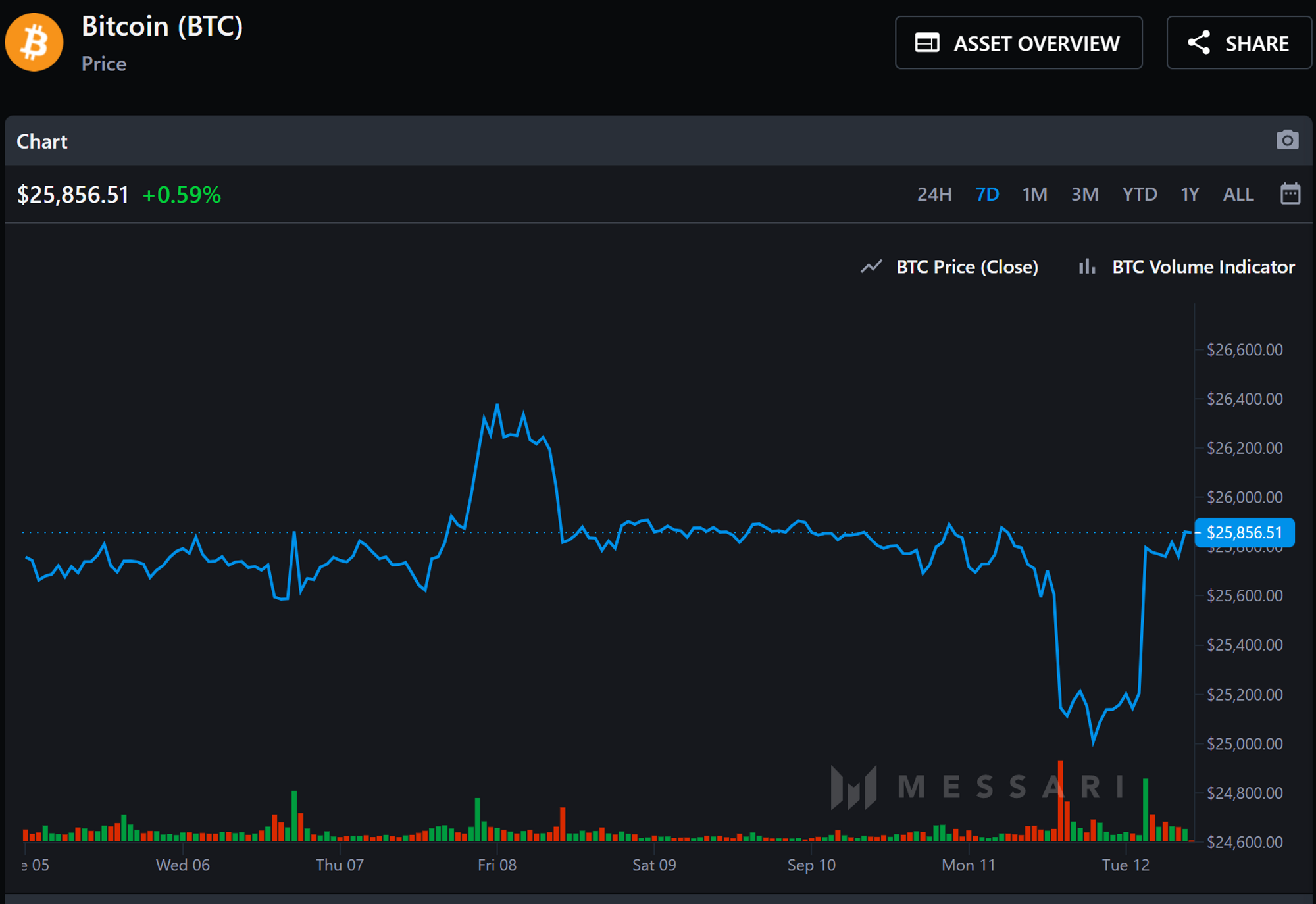Take chart screenshot with camera icon
1316x904 pixels.
1287,140
